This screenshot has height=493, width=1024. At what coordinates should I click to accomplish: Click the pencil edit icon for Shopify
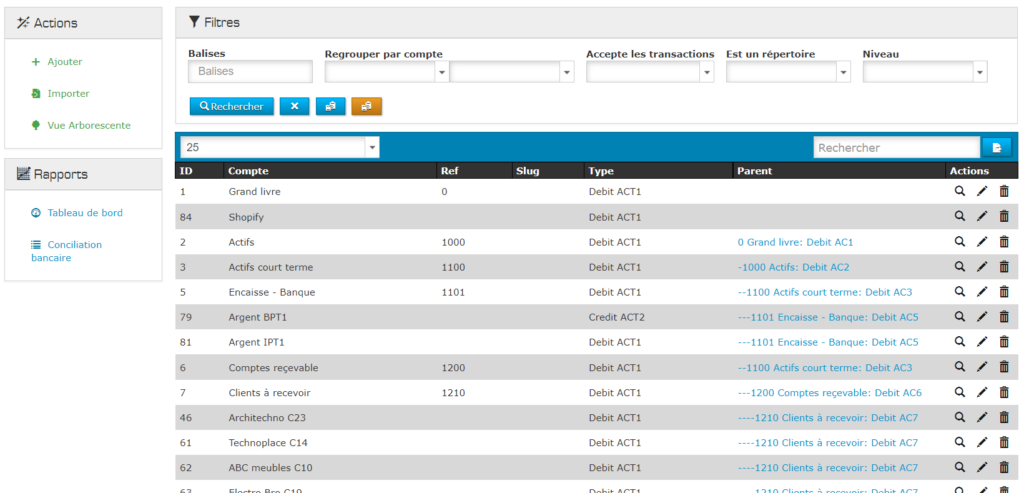[x=982, y=216]
